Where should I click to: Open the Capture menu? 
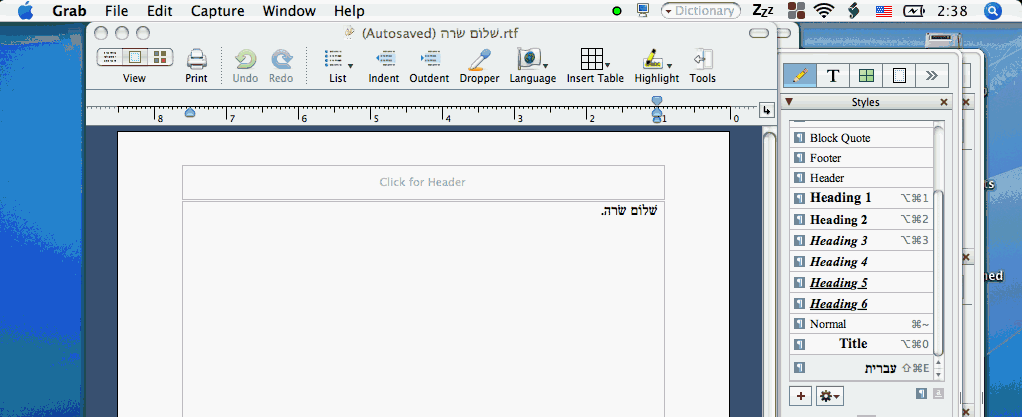218,11
